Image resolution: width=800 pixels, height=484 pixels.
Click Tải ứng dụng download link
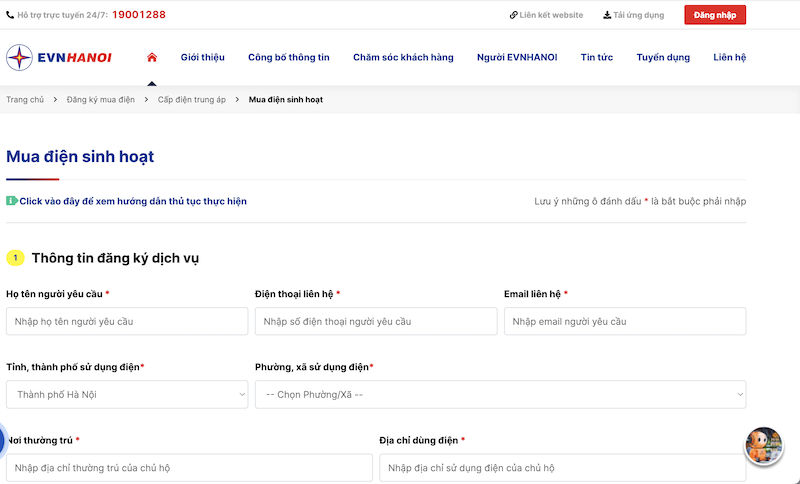tap(634, 15)
